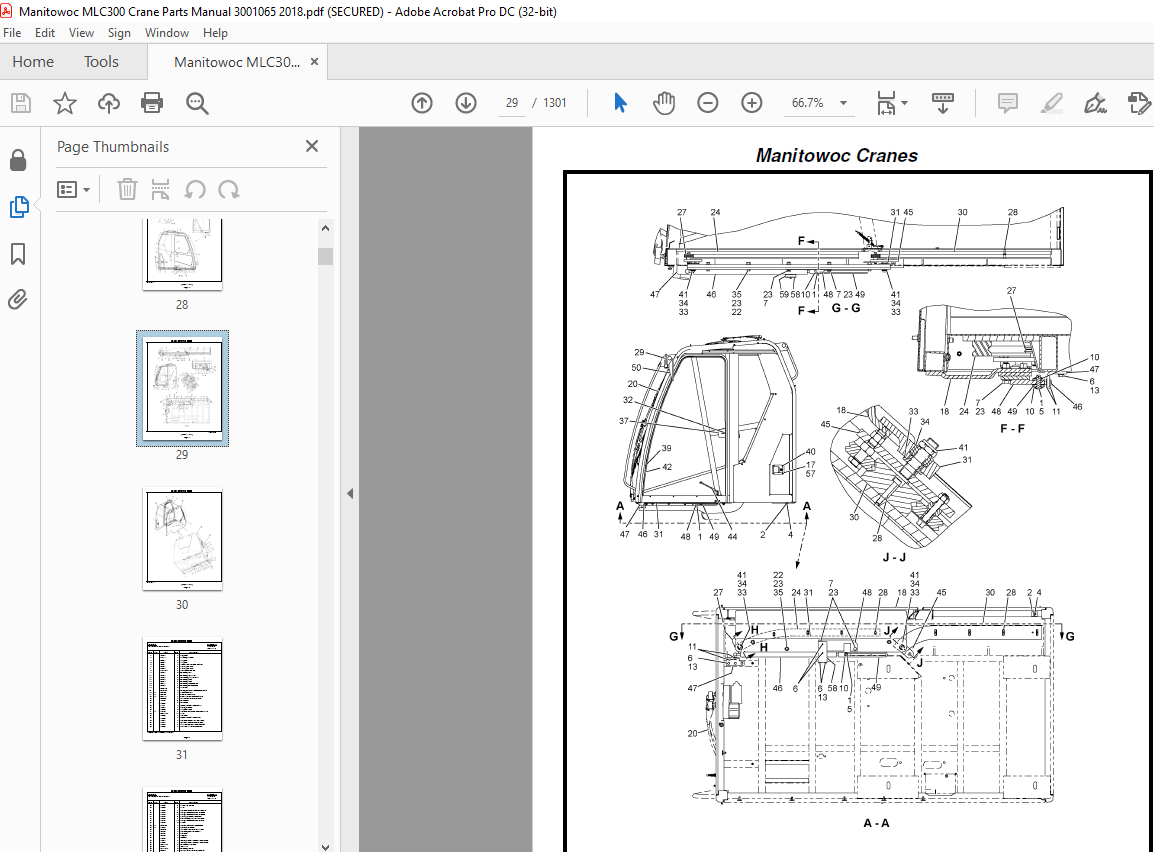This screenshot has width=1154, height=852.
Task: Expand the fit page options arrow
Action: [x=905, y=103]
